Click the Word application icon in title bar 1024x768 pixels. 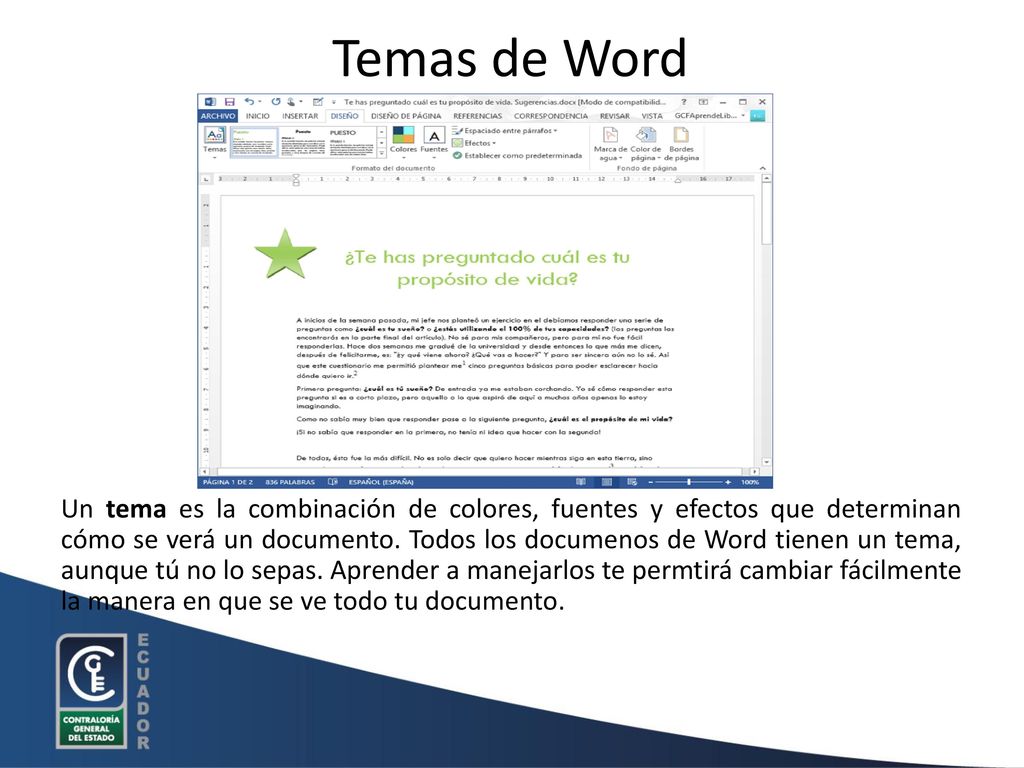pyautogui.click(x=210, y=102)
